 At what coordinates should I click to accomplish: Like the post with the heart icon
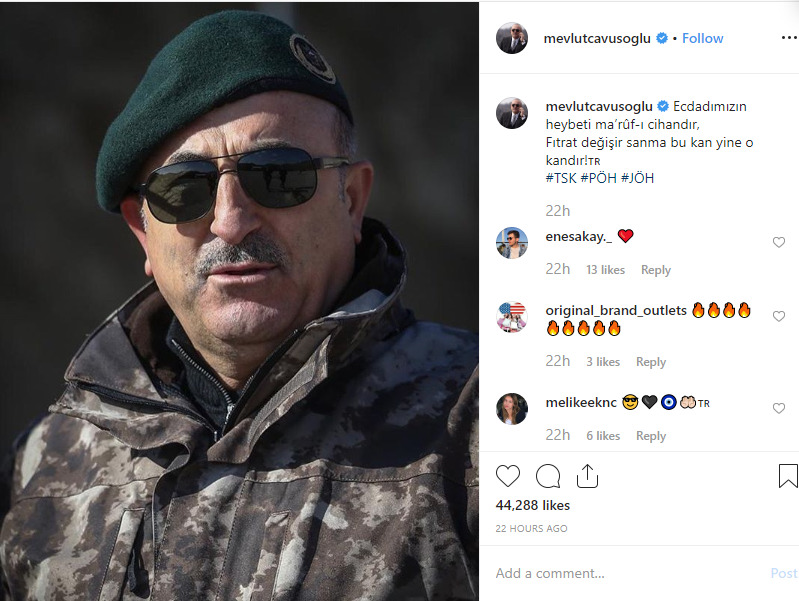pos(508,476)
